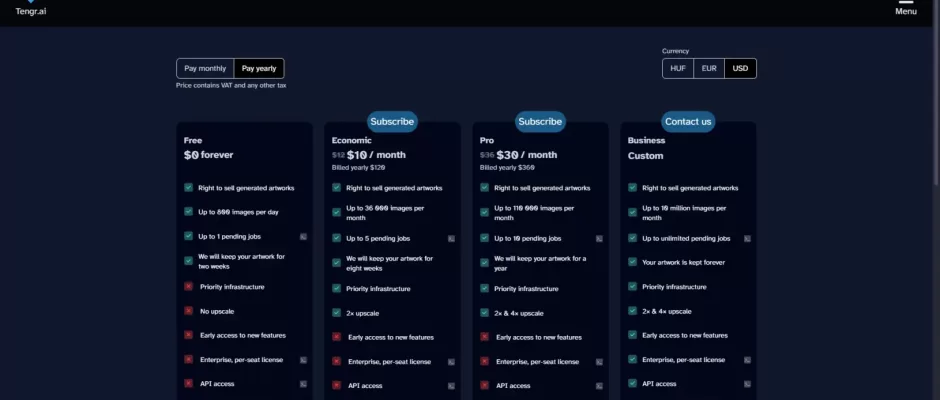Screen dimensions: 940x400
Task: Click info icon beside Free 'API access'
Action: click(x=303, y=384)
